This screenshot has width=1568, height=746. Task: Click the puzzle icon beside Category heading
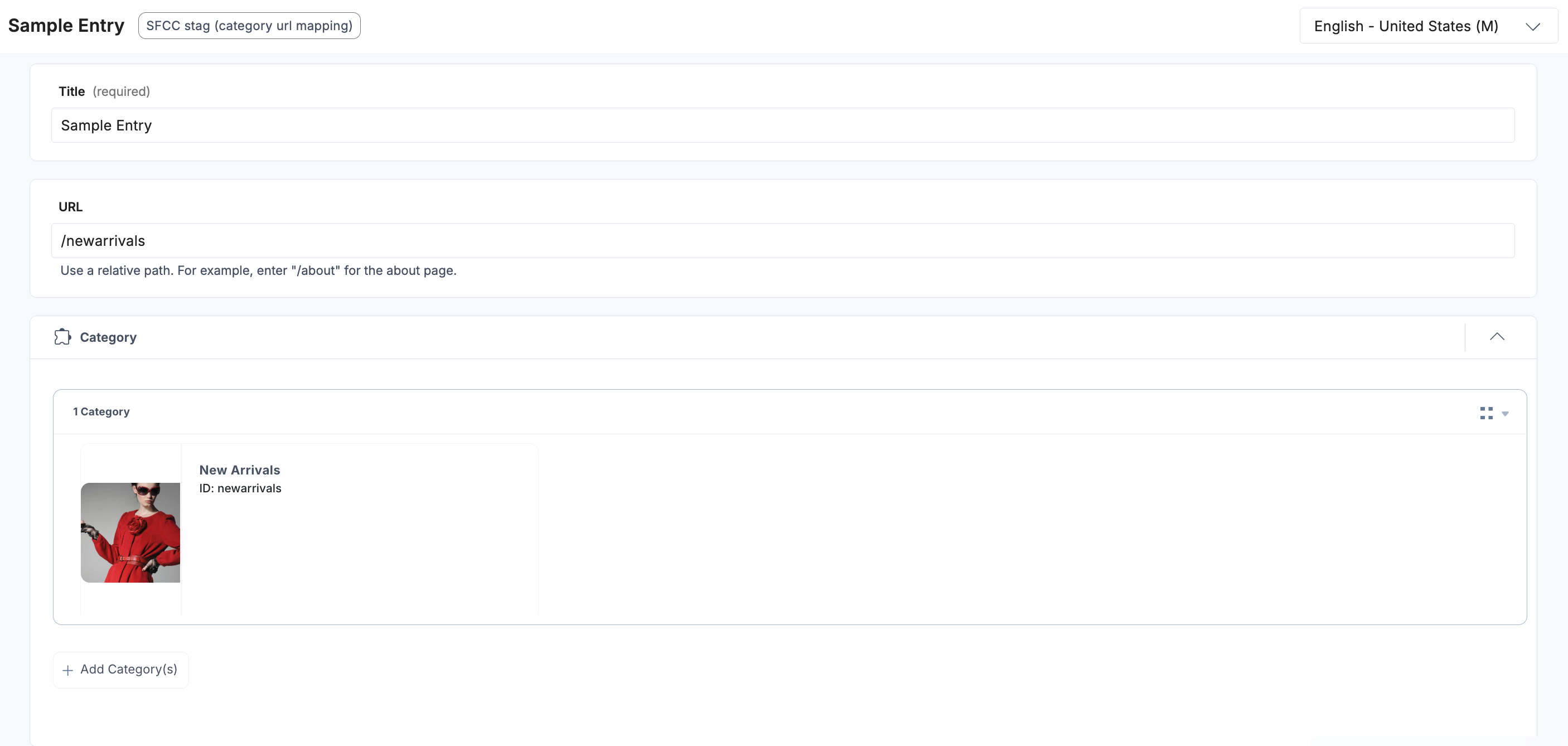[62, 337]
